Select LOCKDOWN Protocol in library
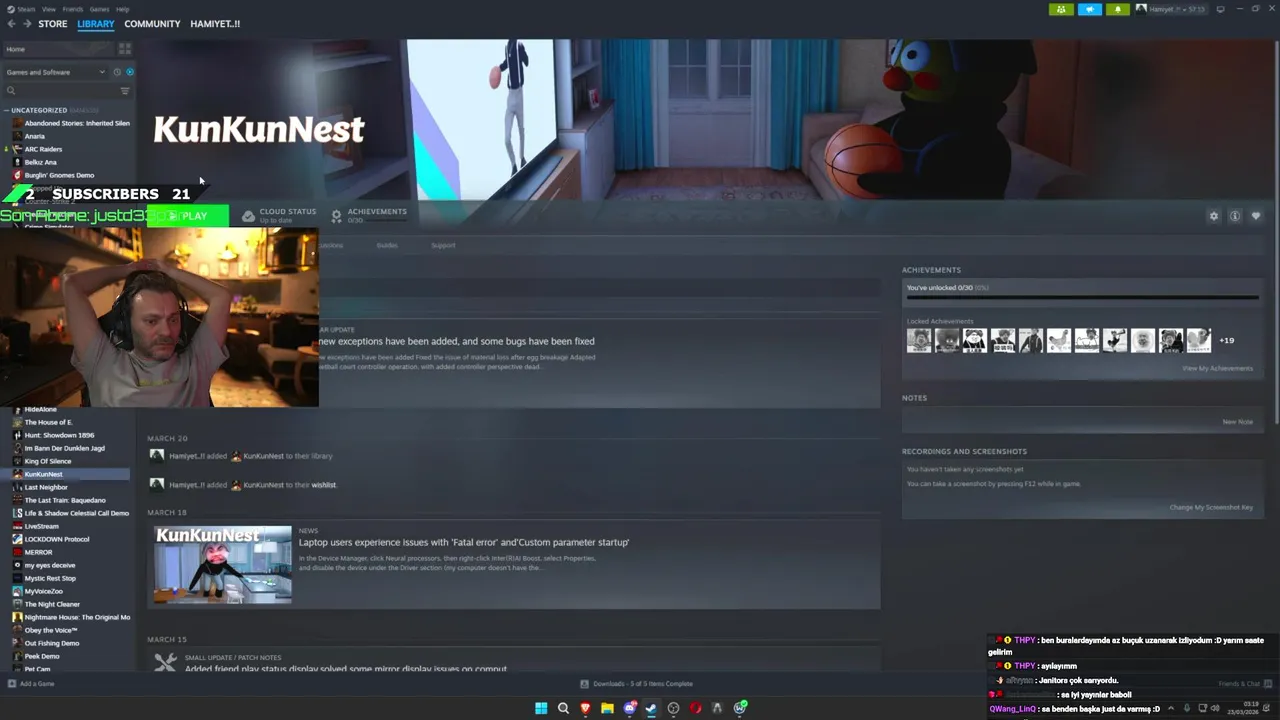This screenshot has height=720, width=1280. point(57,539)
